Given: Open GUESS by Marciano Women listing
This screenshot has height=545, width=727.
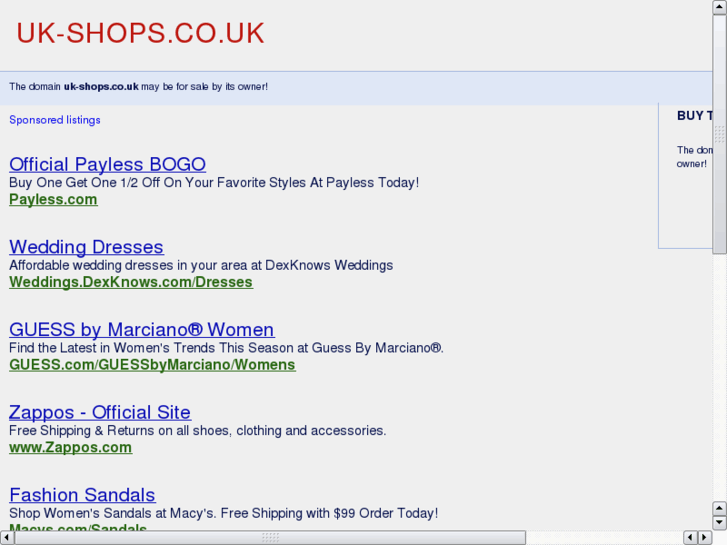Looking at the screenshot, I should pos(142,330).
